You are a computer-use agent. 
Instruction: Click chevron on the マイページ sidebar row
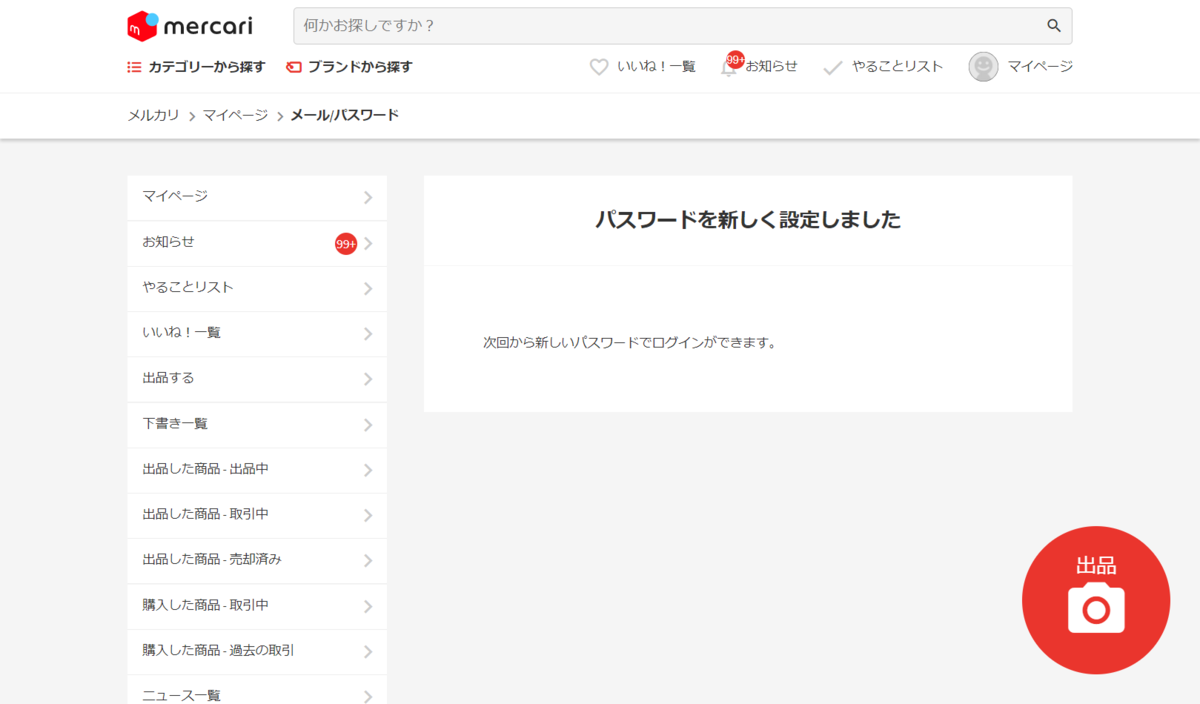coord(368,198)
